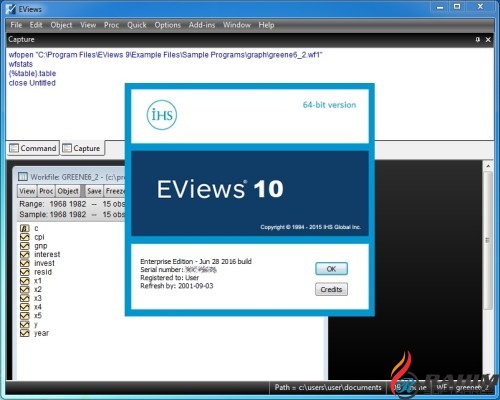Click the wfopen command line in Capture
500x400 pixels.
click(x=166, y=55)
